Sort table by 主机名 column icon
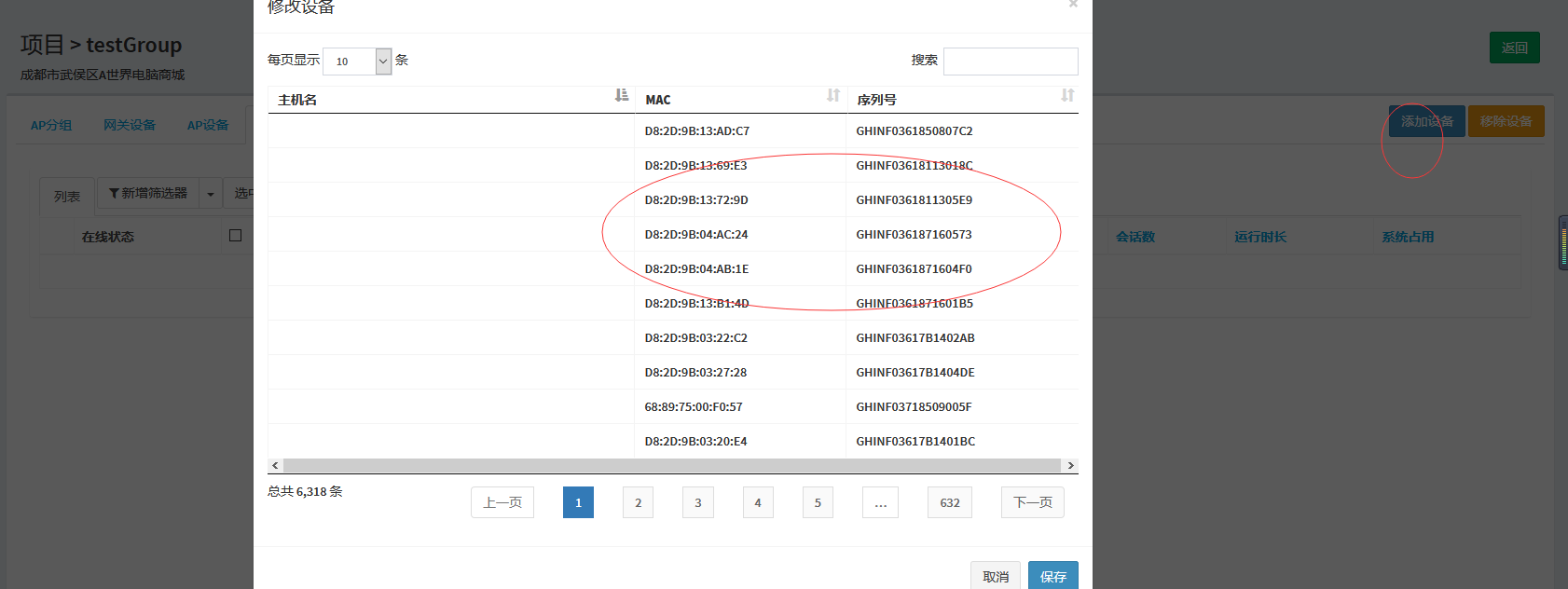Screen dimensions: 1568x589 pos(622,96)
